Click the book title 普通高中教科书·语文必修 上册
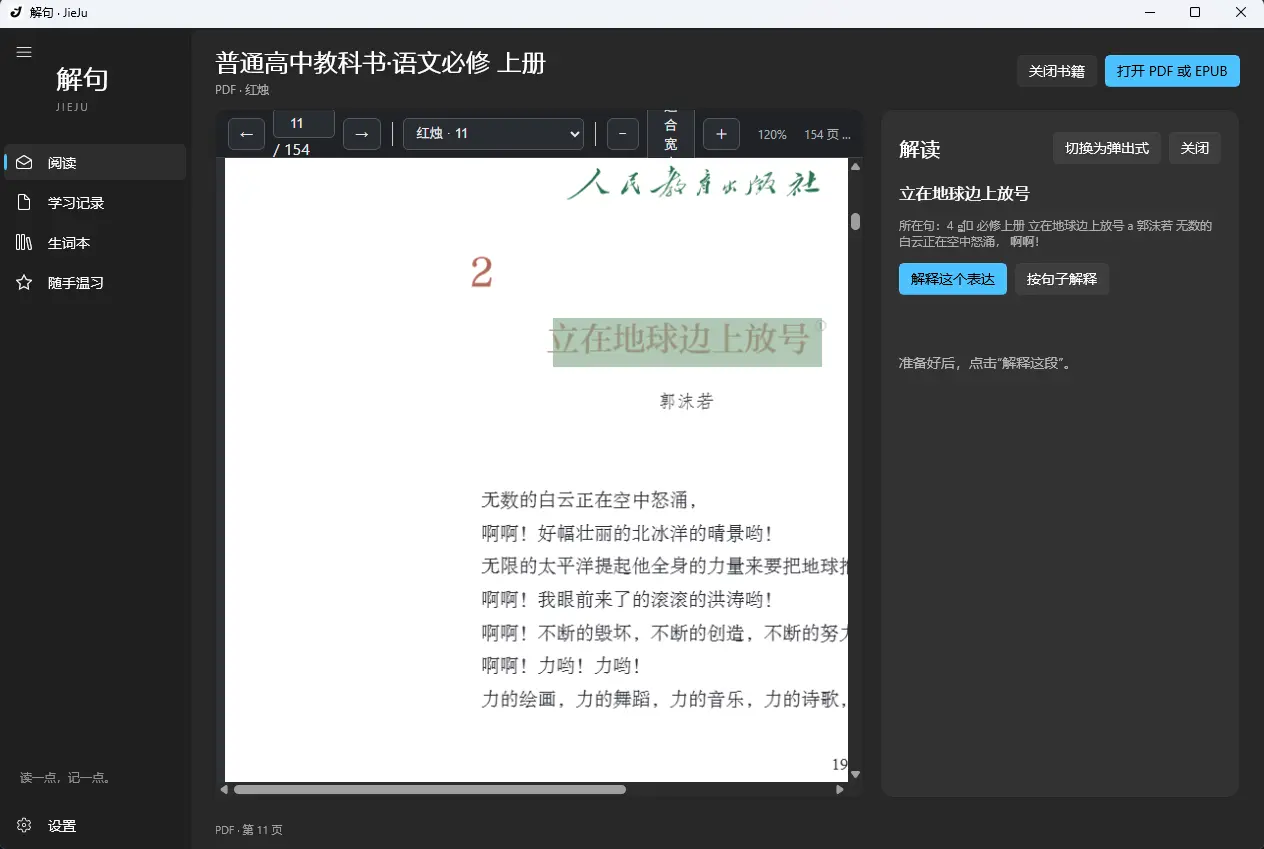Viewport: 1264px width, 849px height. [381, 63]
